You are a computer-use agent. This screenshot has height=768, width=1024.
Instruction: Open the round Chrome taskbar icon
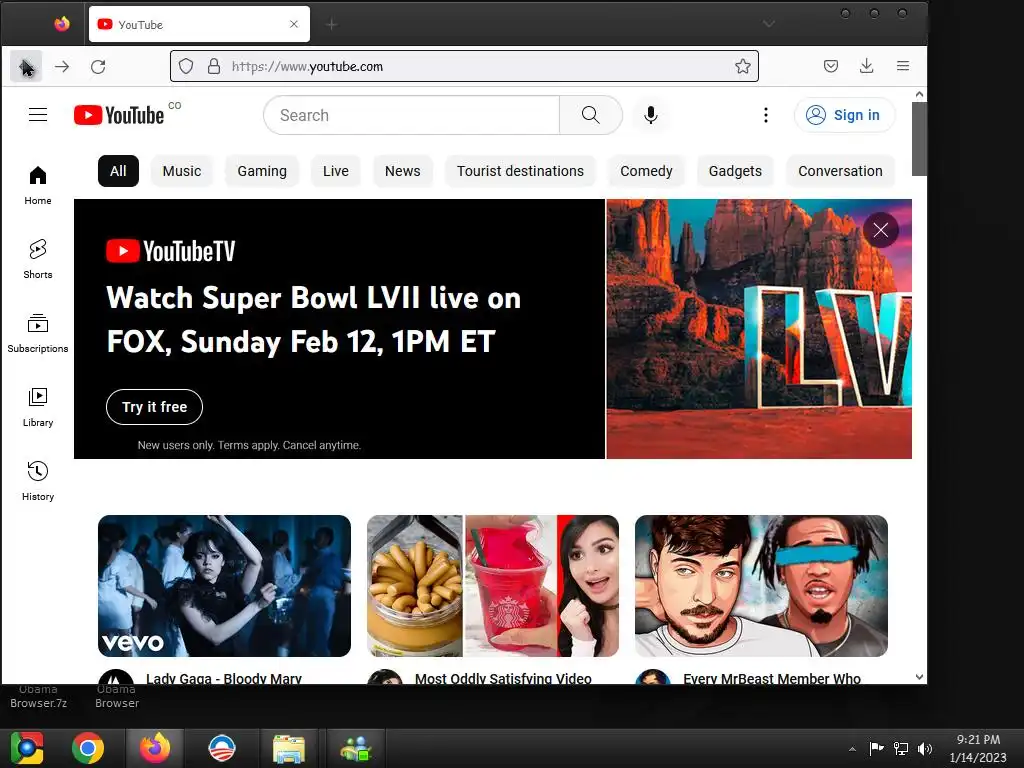[88, 748]
